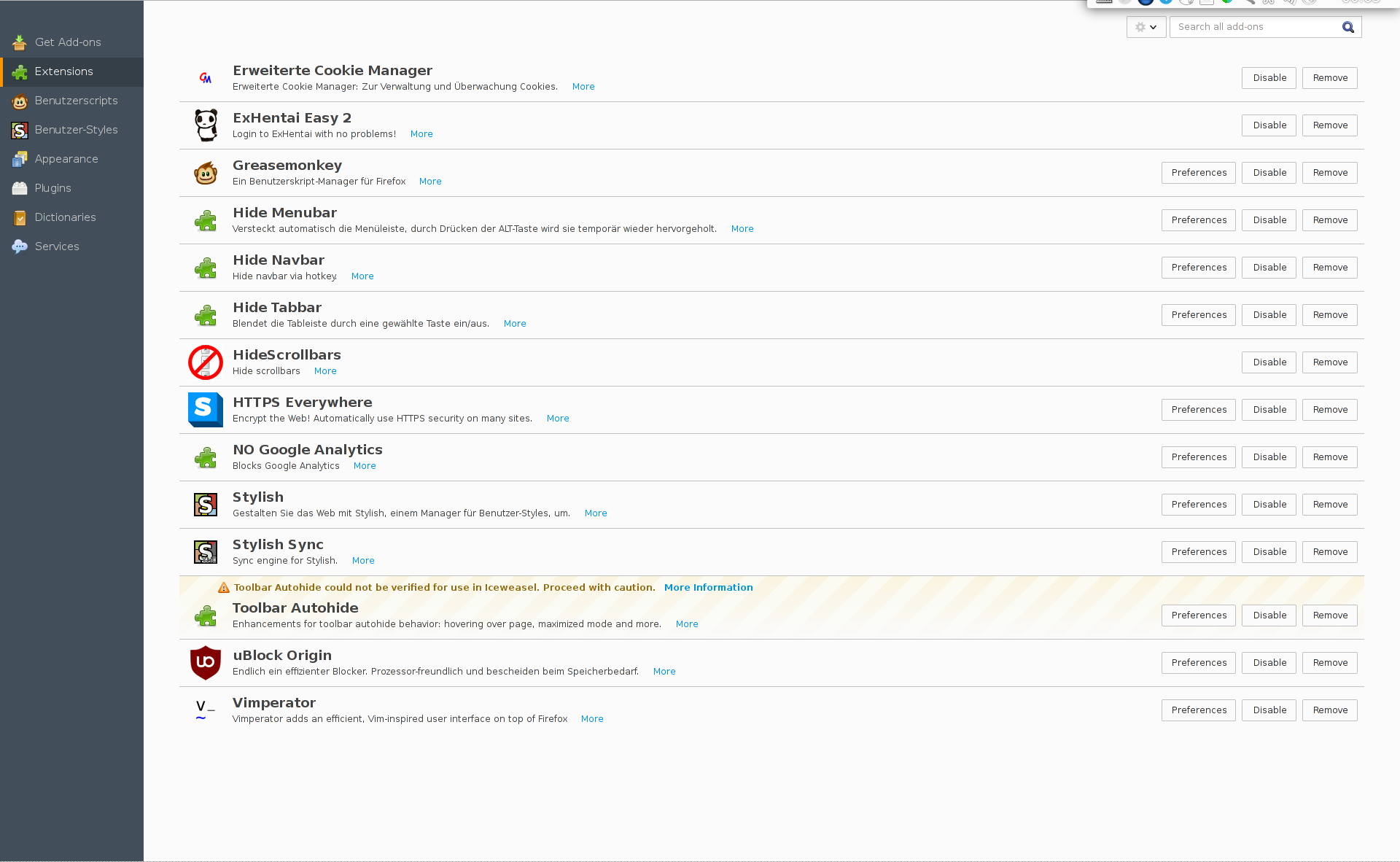Viewport: 1400px width, 862px height.
Task: Click the Stylish Sync extension icon
Action: pyautogui.click(x=206, y=552)
